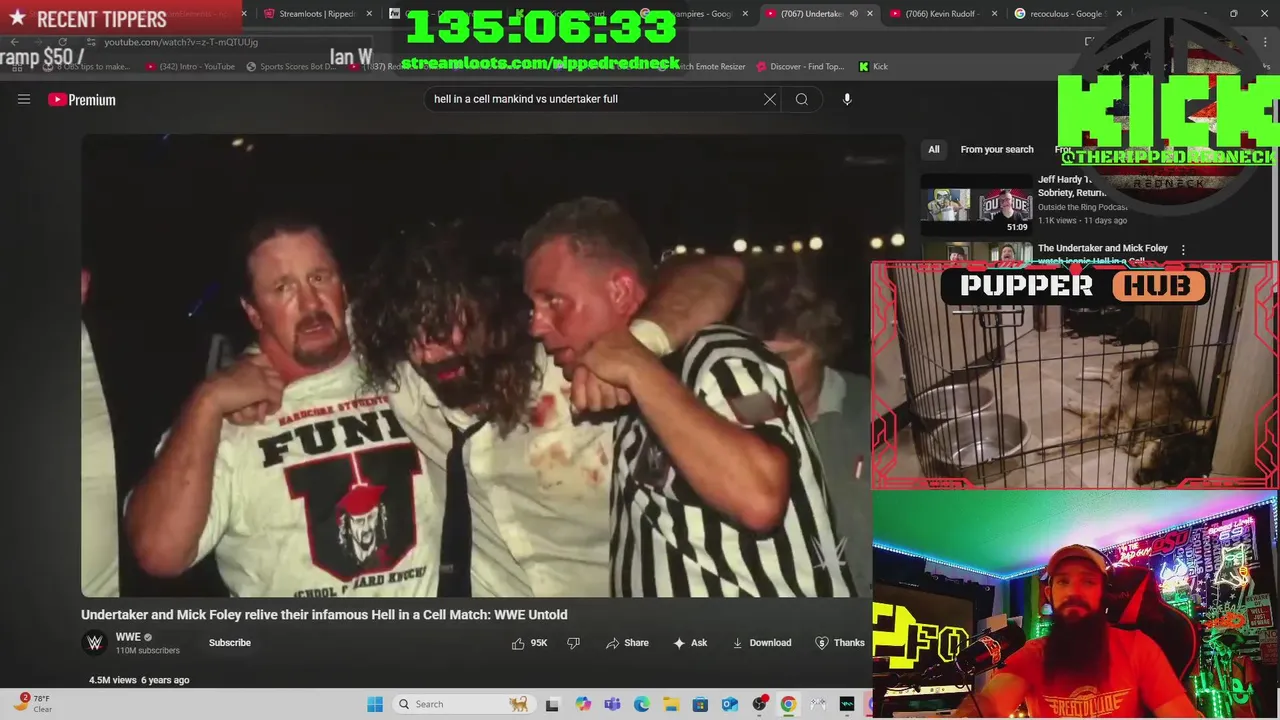Open OBS Studio from the taskbar
The image size is (1280, 720).
point(759,704)
